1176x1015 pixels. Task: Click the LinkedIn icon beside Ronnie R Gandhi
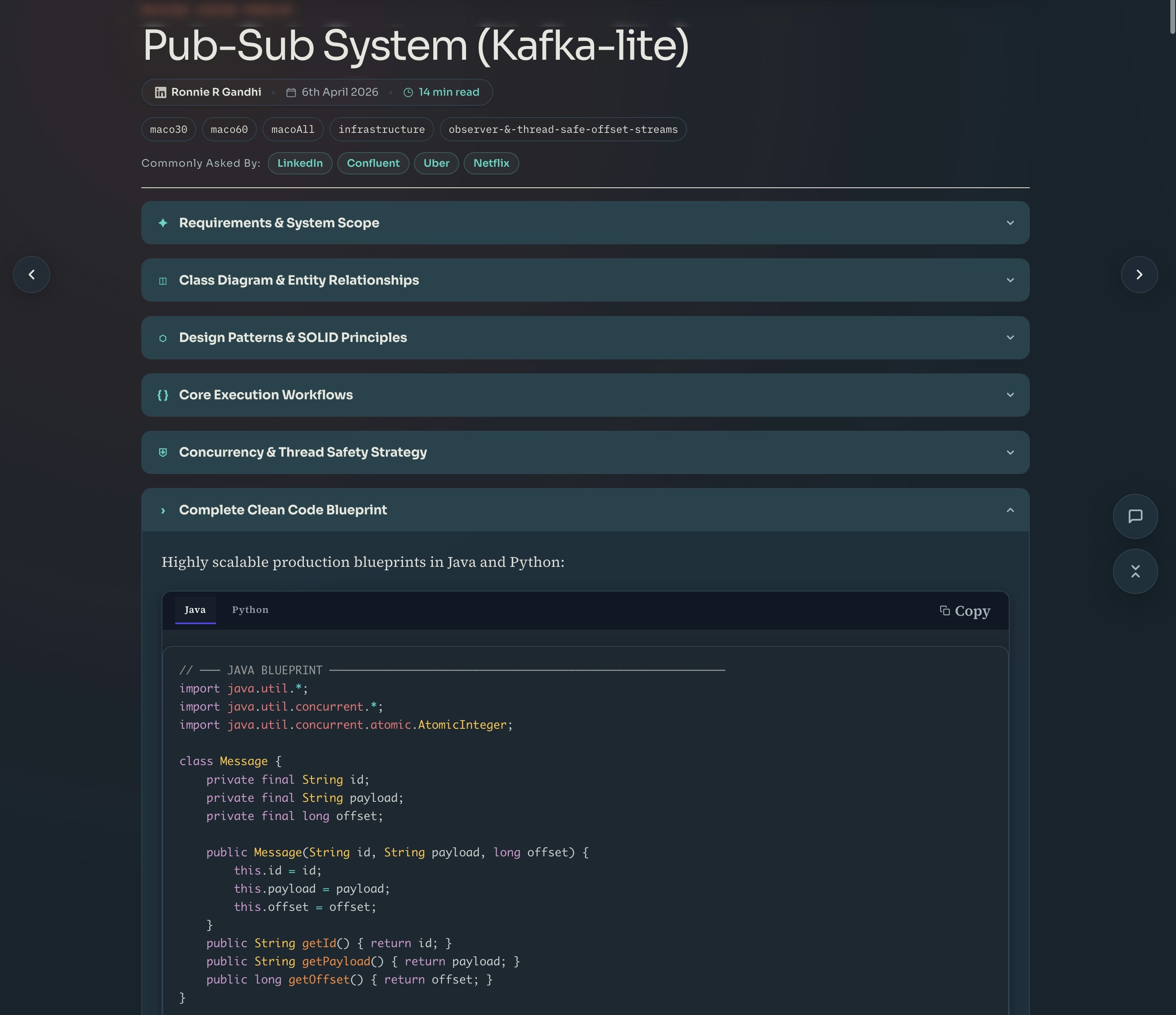[161, 92]
